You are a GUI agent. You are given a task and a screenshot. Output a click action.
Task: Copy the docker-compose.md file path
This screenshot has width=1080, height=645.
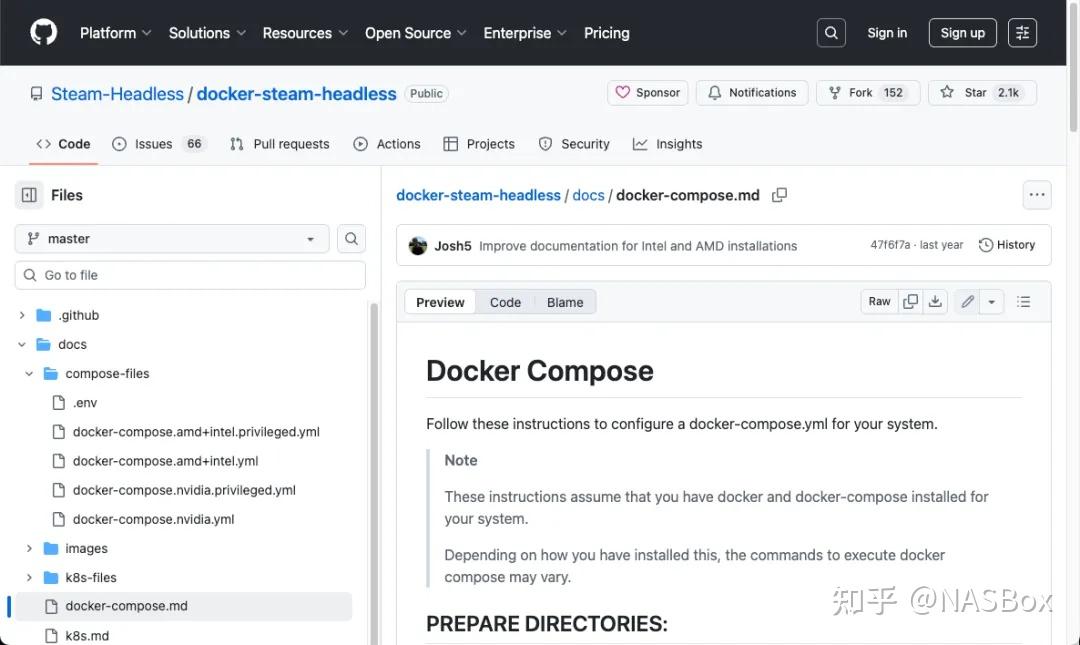click(779, 195)
